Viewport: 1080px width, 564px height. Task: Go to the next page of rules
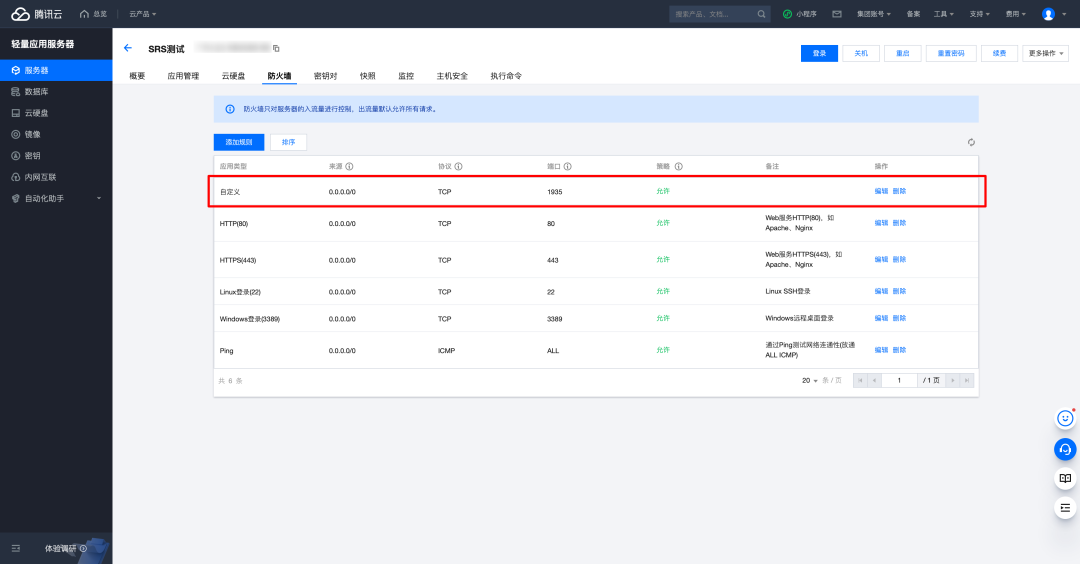(953, 380)
